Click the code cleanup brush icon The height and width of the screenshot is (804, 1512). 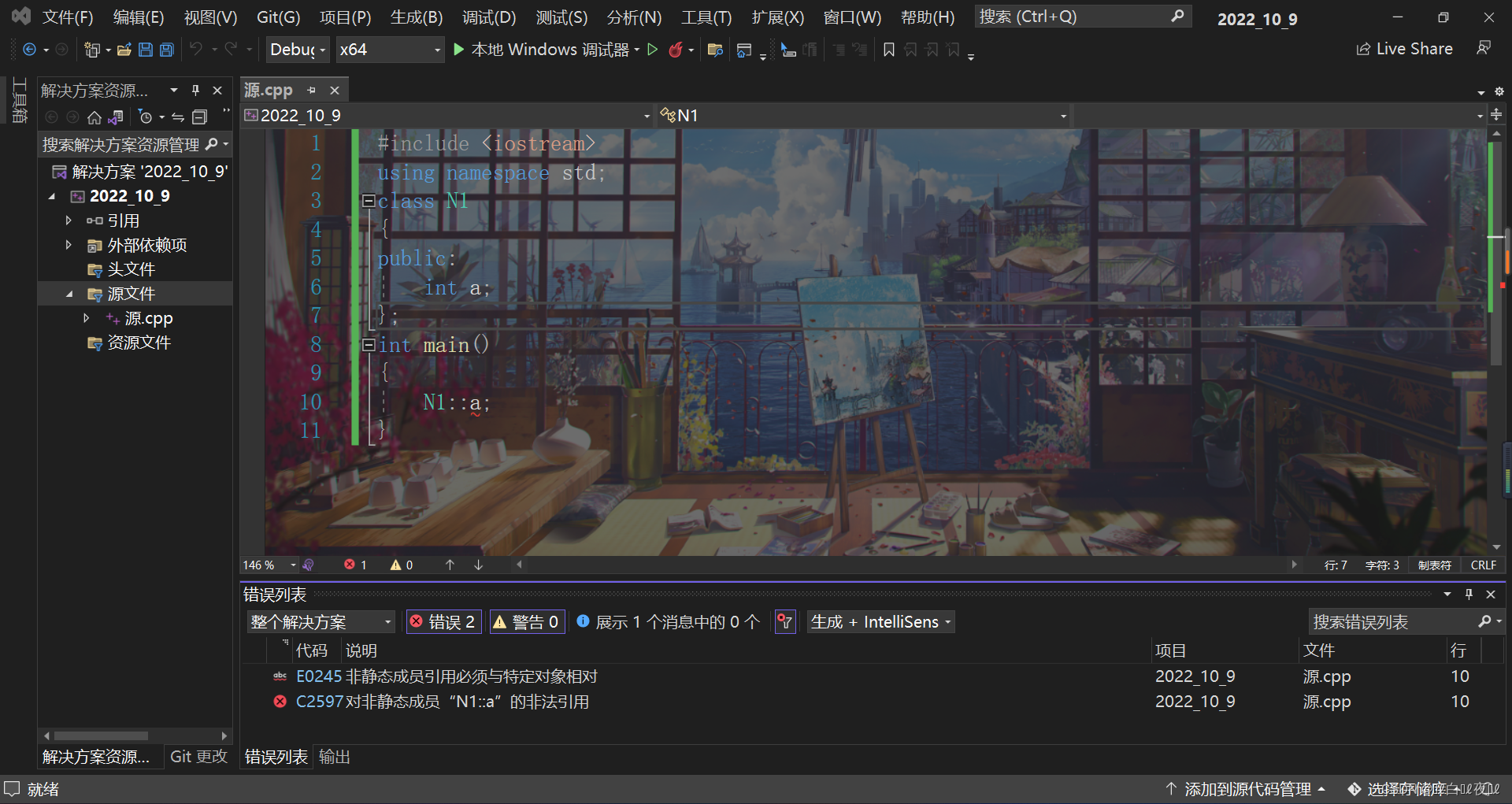click(x=309, y=565)
